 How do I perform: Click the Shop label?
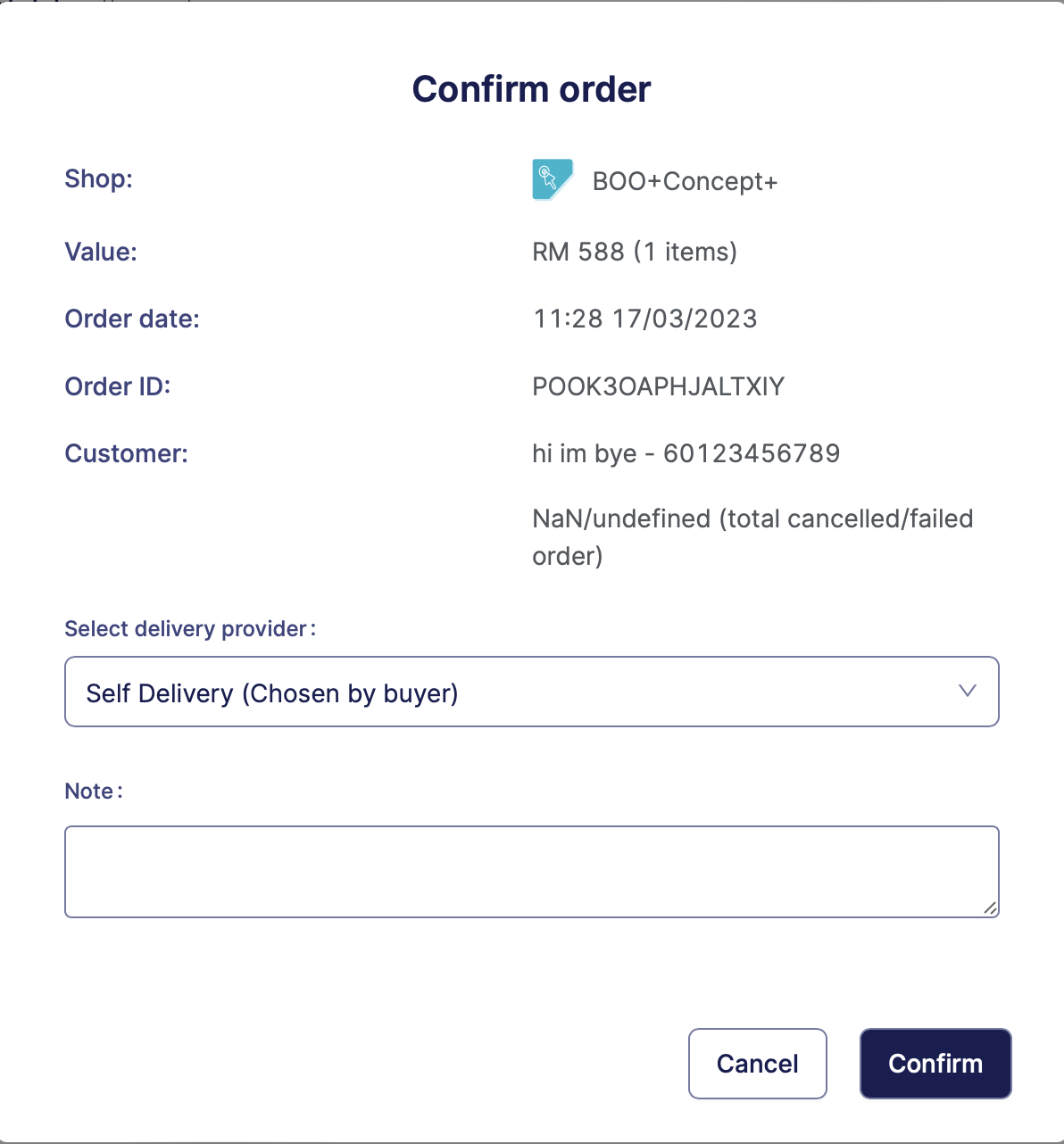coord(98,178)
